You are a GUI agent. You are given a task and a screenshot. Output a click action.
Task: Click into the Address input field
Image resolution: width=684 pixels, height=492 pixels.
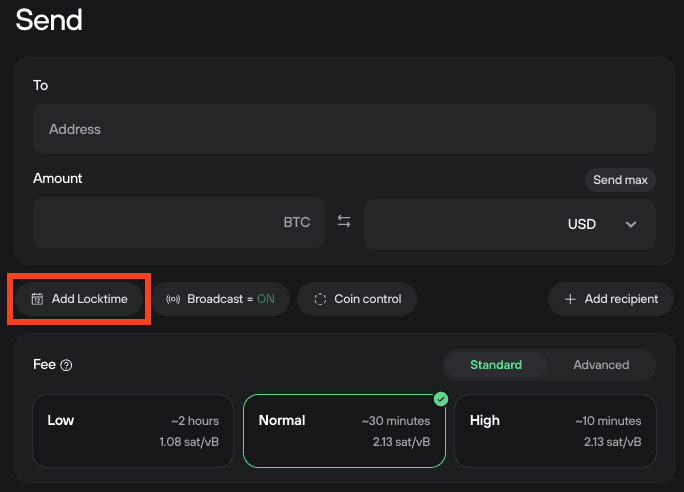pos(344,129)
